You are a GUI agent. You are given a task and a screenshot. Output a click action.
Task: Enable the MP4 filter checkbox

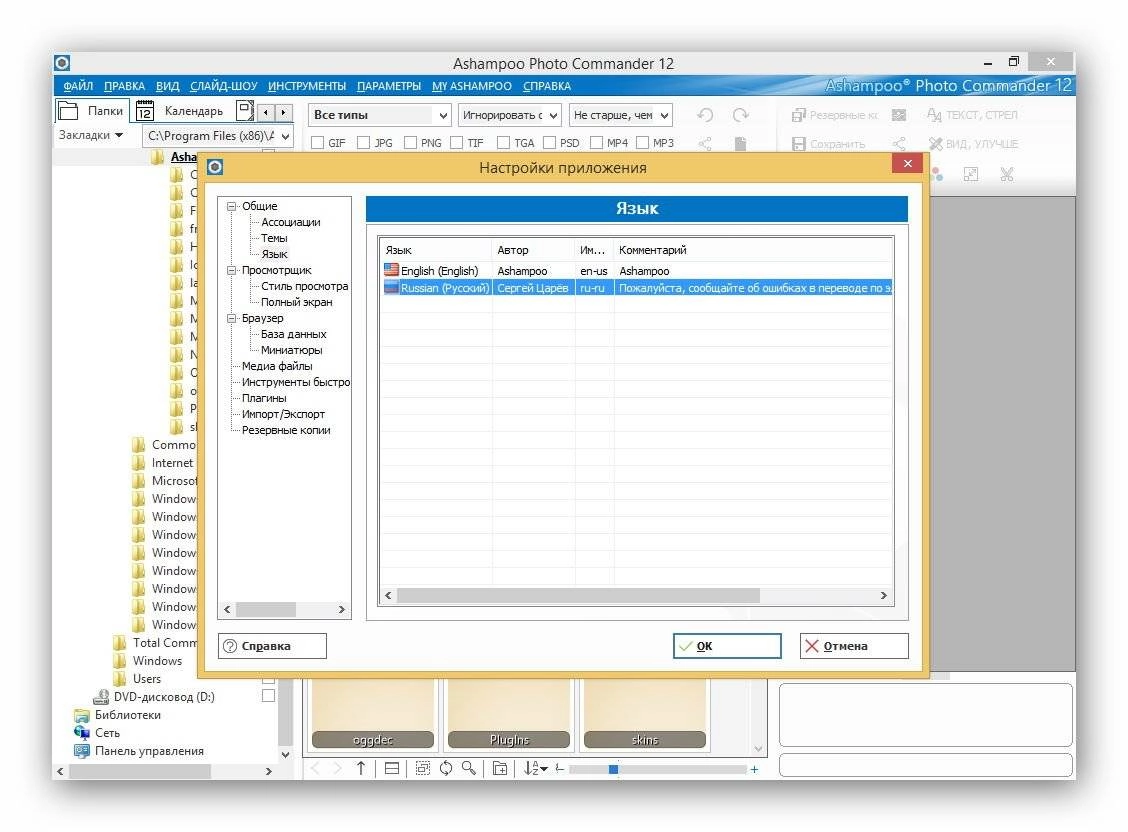[596, 143]
